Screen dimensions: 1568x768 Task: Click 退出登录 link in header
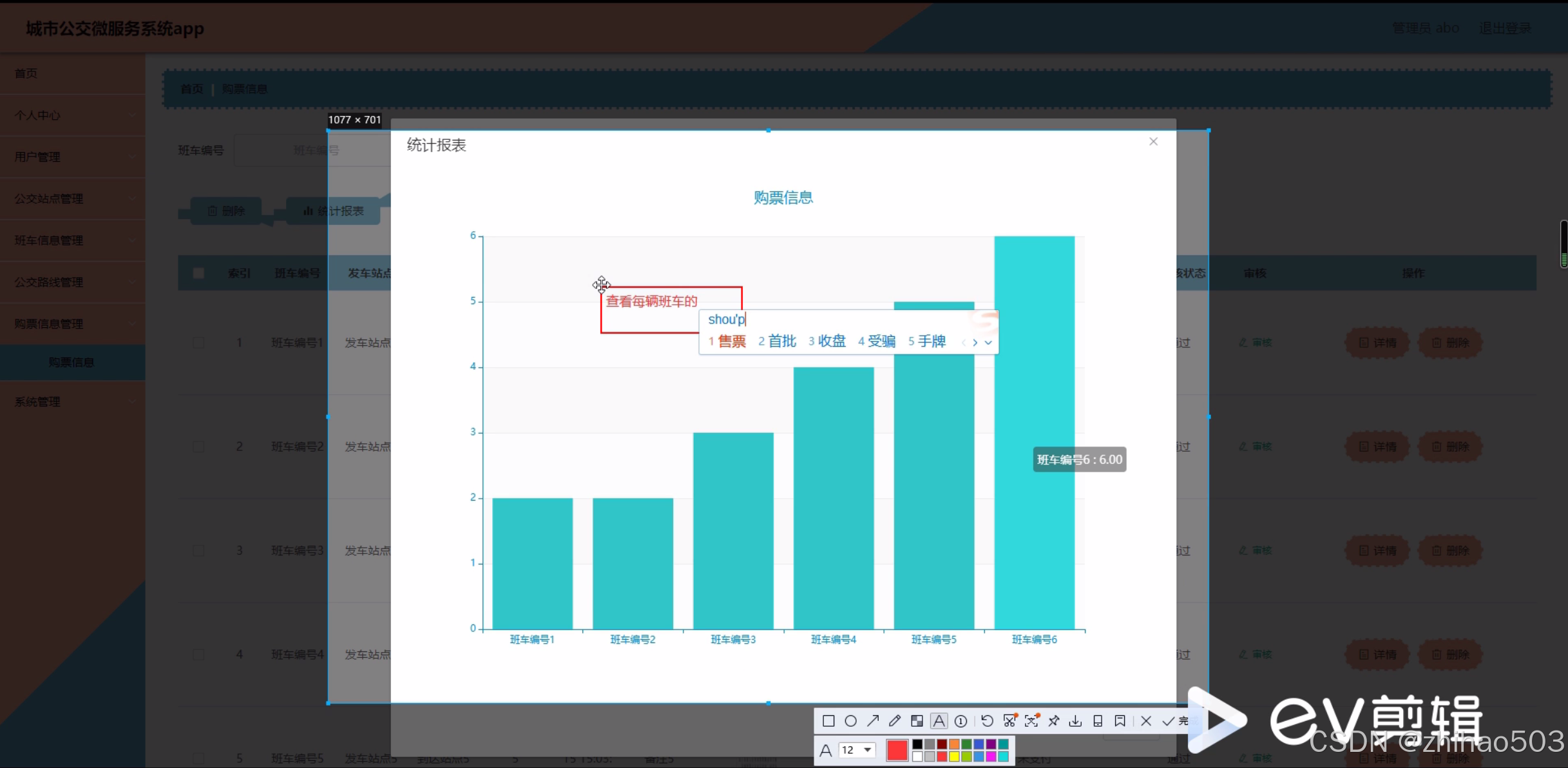(x=1505, y=28)
